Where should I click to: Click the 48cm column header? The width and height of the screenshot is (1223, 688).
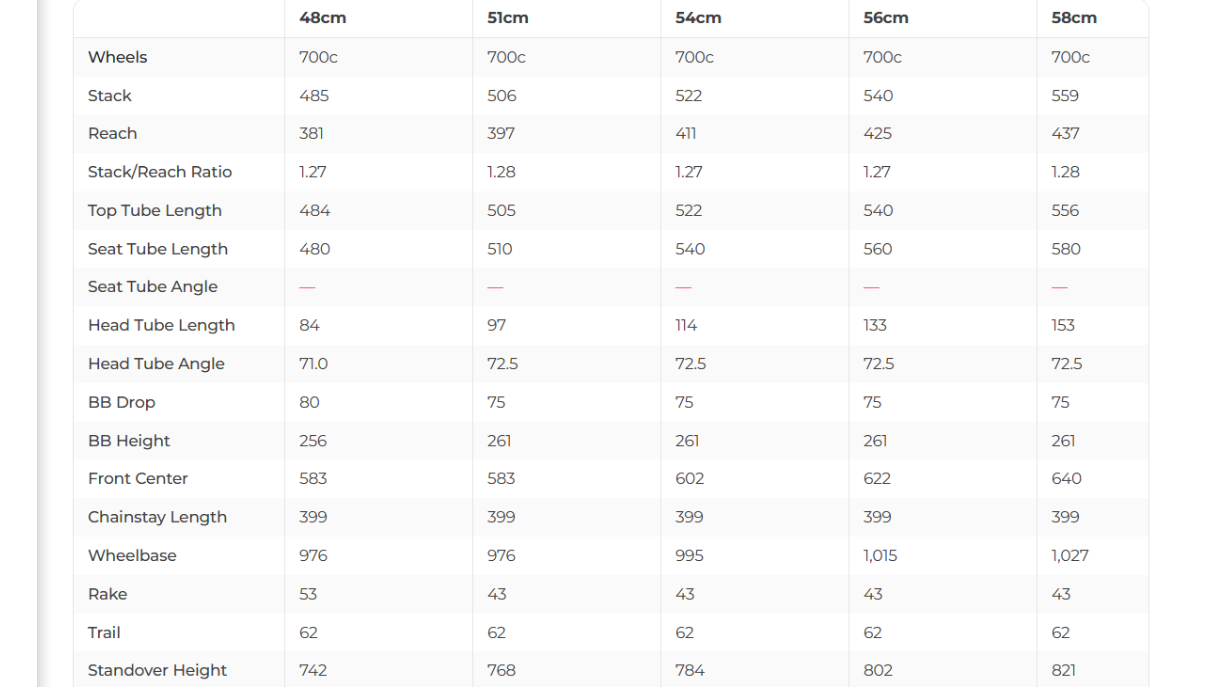pos(322,18)
